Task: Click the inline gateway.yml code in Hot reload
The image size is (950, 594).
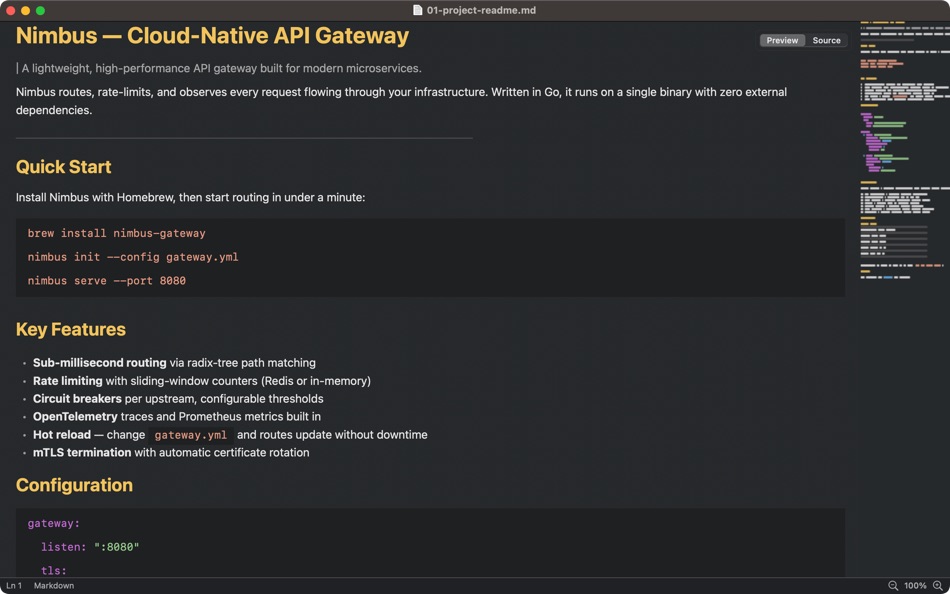Action: [x=191, y=435]
